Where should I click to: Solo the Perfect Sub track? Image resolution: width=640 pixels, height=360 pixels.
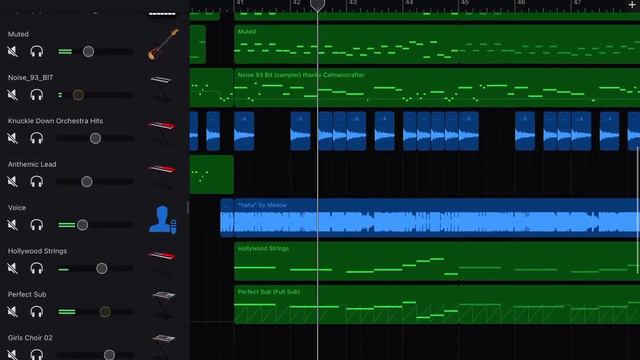(x=37, y=311)
